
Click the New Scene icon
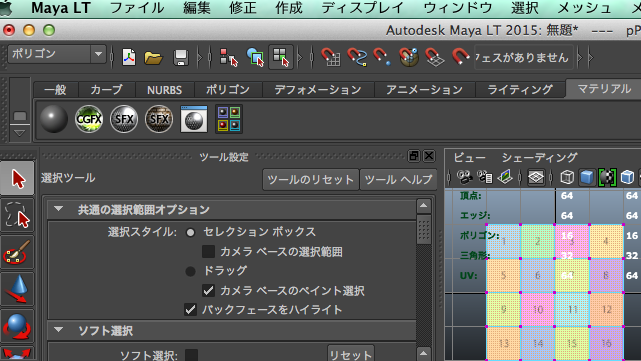(x=129, y=57)
